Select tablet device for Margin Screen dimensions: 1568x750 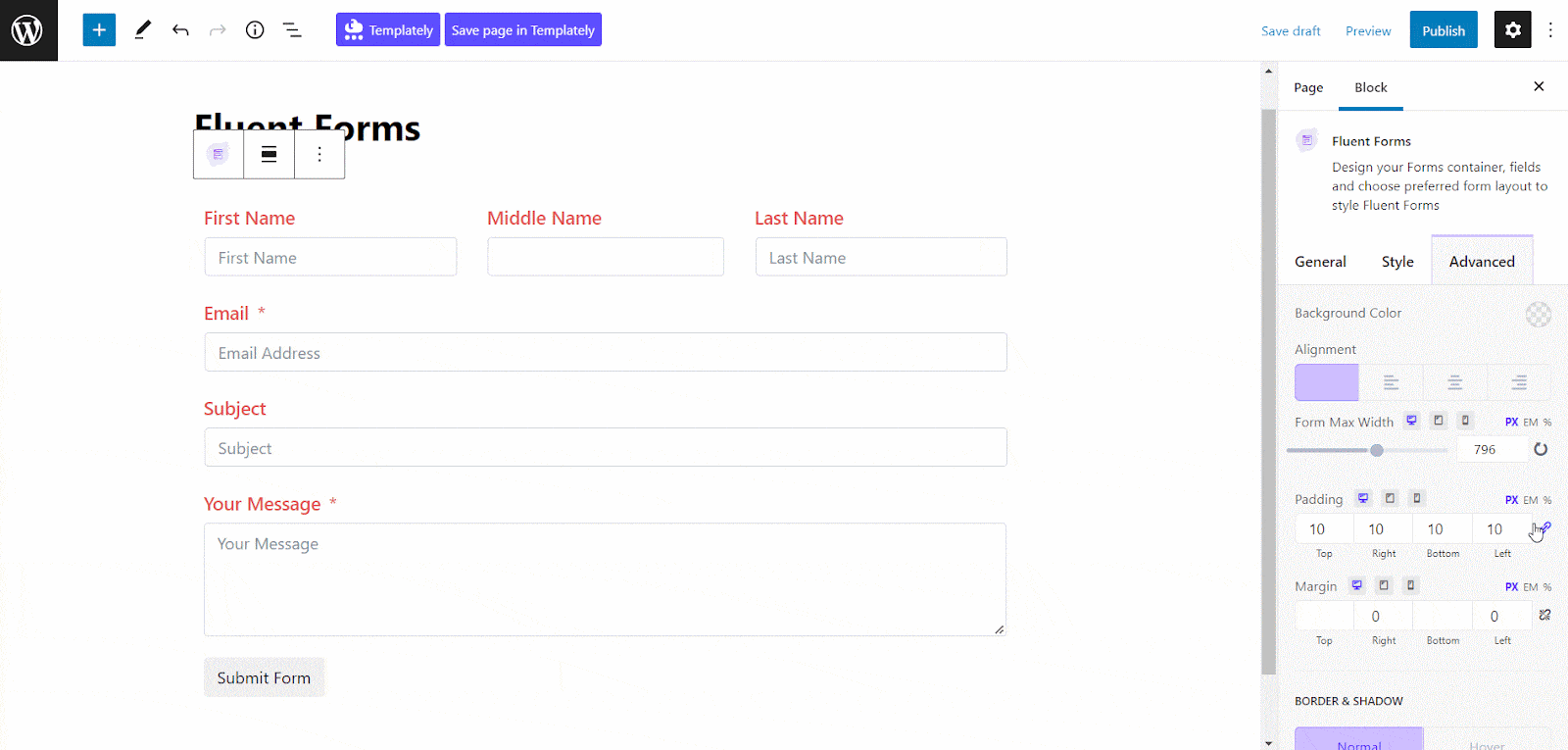tap(1384, 585)
